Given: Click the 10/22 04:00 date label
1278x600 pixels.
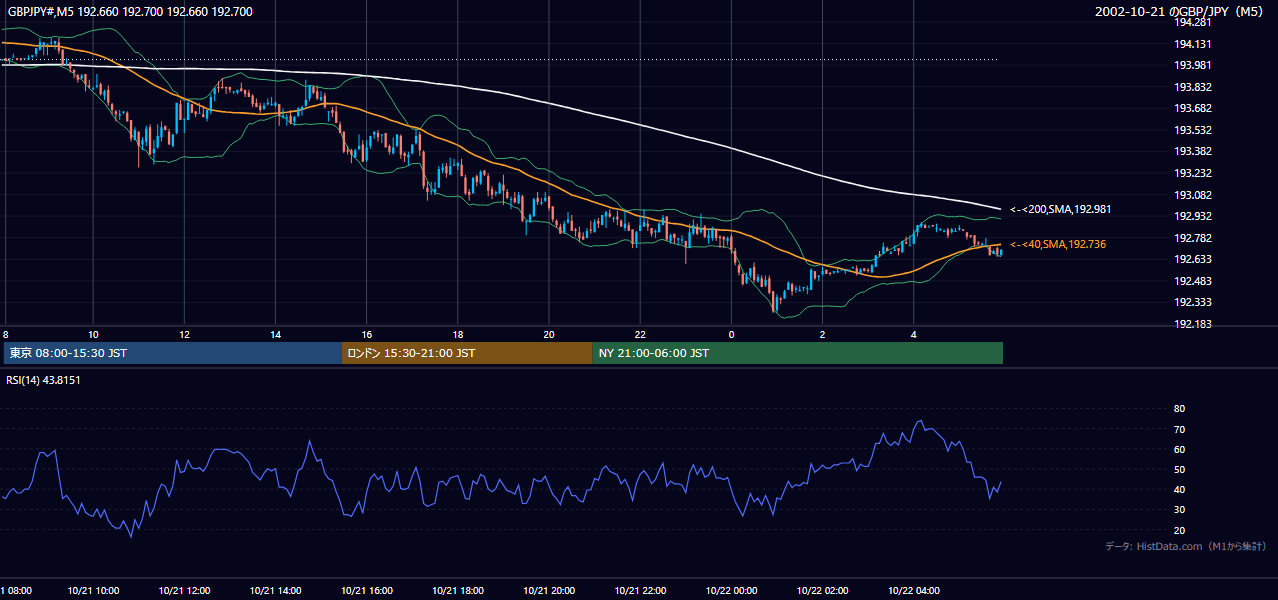Looking at the screenshot, I should point(914,591).
